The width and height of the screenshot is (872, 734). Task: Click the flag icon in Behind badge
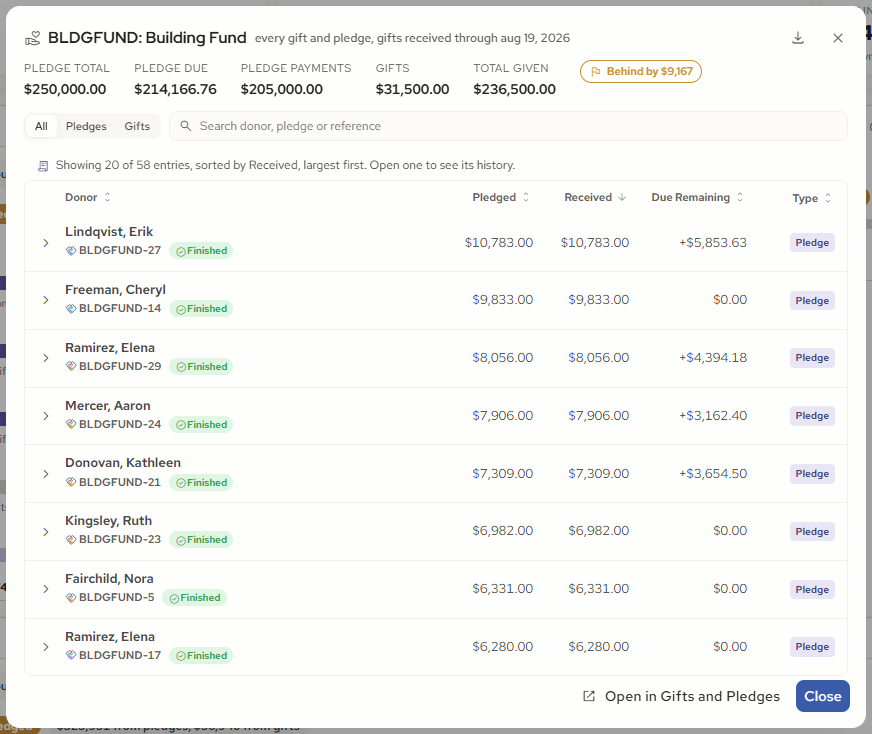pyautogui.click(x=596, y=72)
